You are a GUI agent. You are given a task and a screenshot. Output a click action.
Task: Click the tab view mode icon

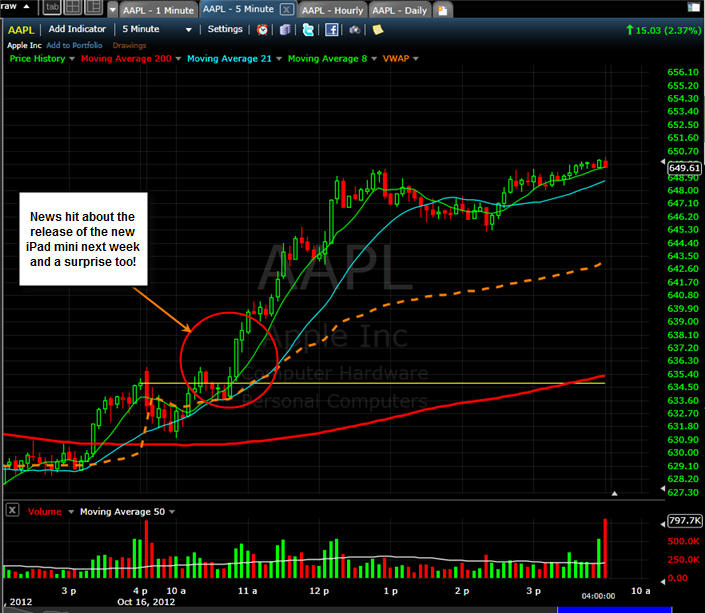[x=52, y=7]
